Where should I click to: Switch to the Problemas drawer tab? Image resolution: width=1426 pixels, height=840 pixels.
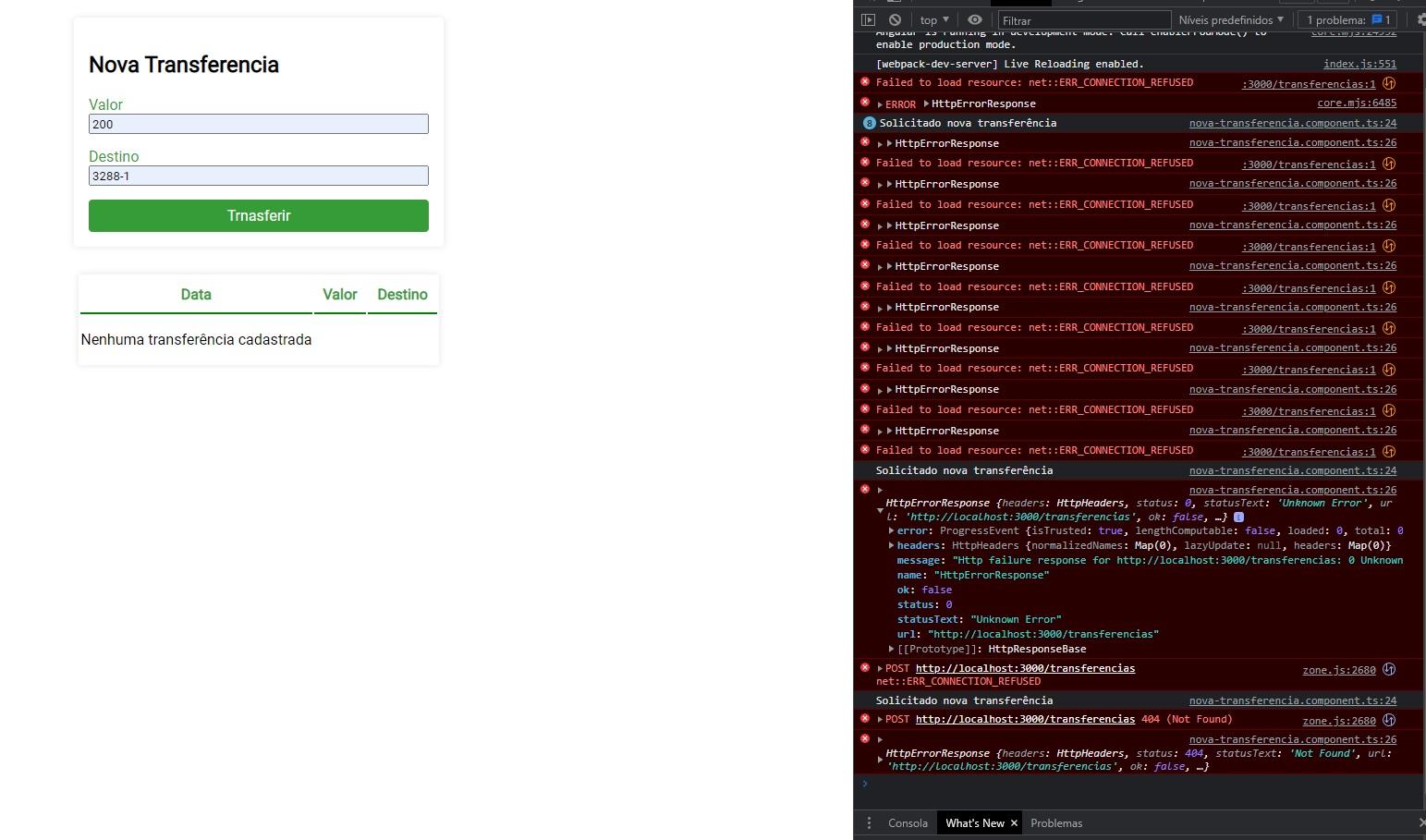point(1056,822)
